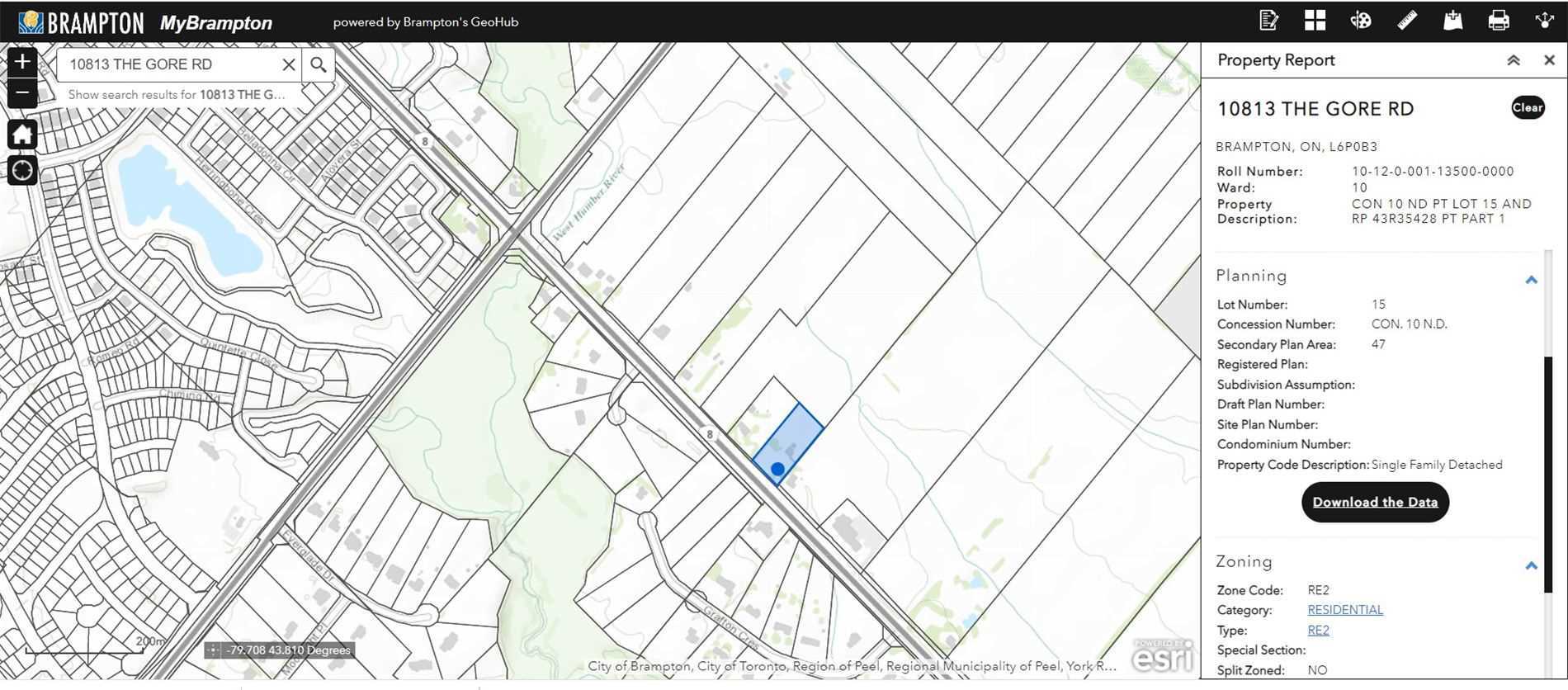This screenshot has width=1568, height=690.
Task: Close the Property Report panel
Action: (1549, 60)
